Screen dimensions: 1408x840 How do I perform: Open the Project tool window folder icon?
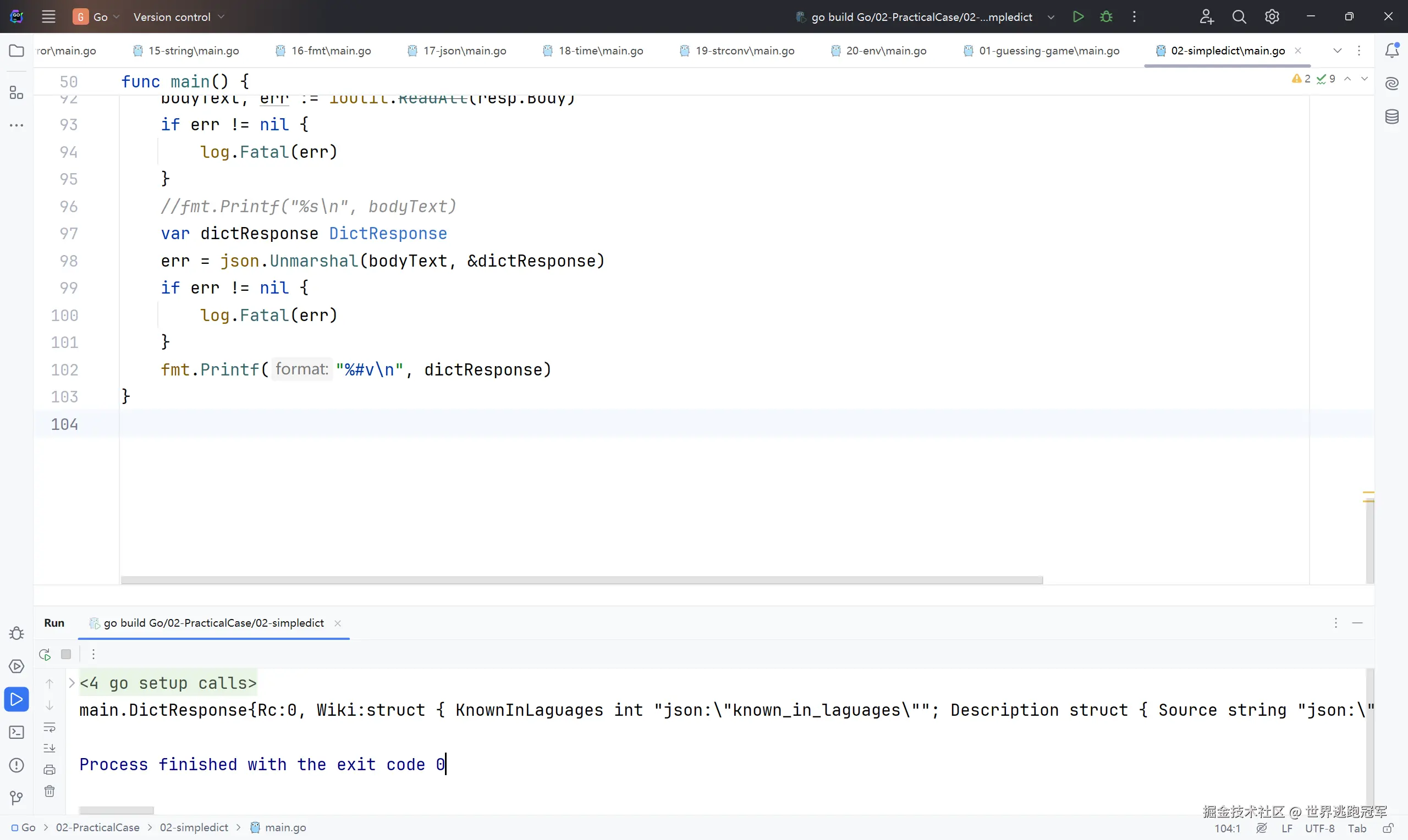[x=16, y=51]
